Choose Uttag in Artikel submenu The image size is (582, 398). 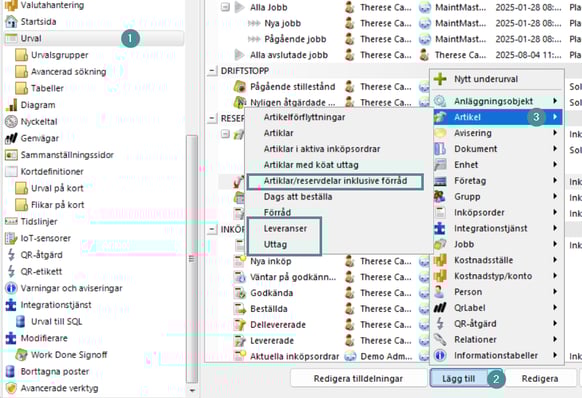coord(275,244)
